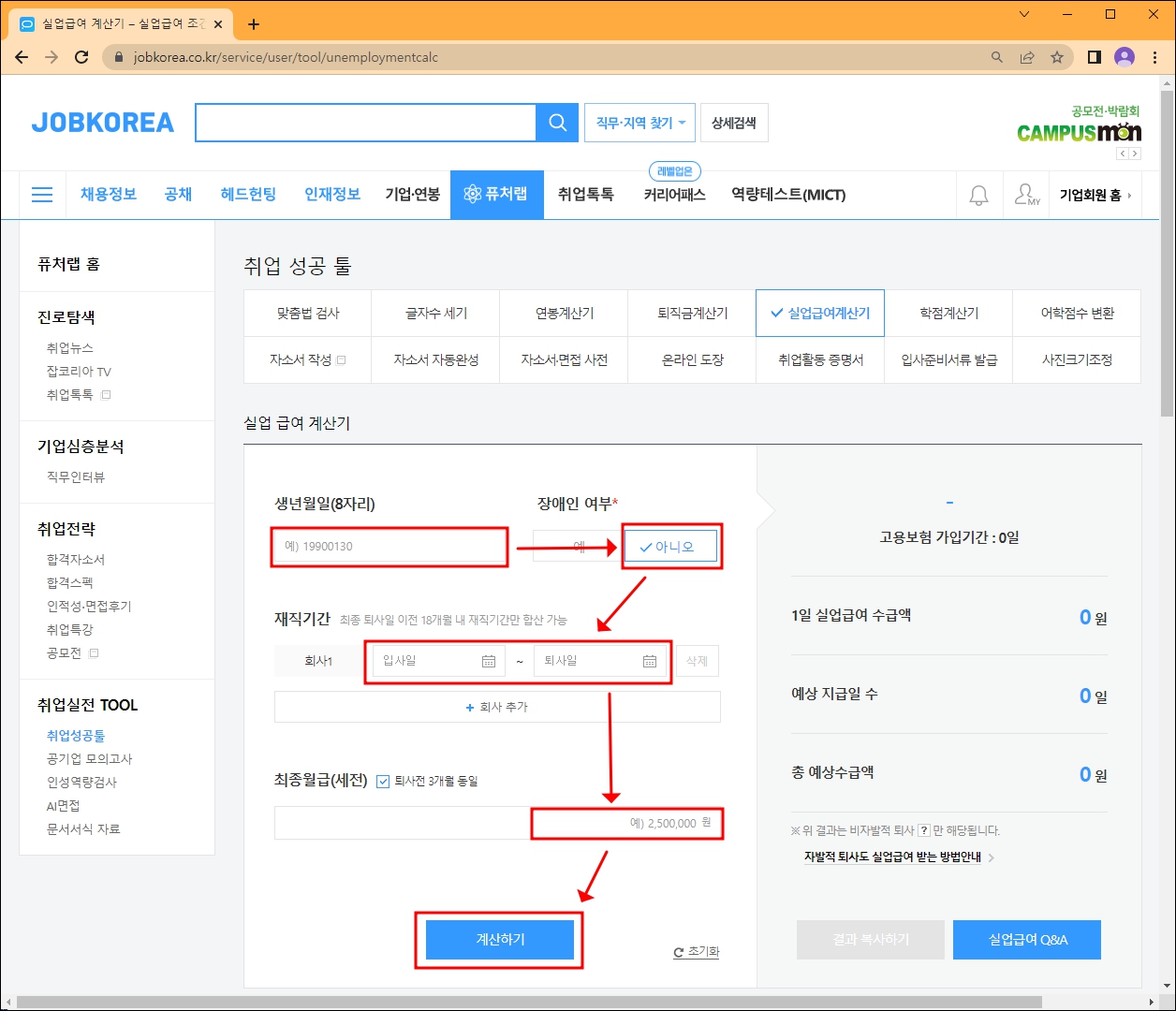Open the 역량테스트(MICT) menu
The width and height of the screenshot is (1176, 1011).
coord(788,195)
